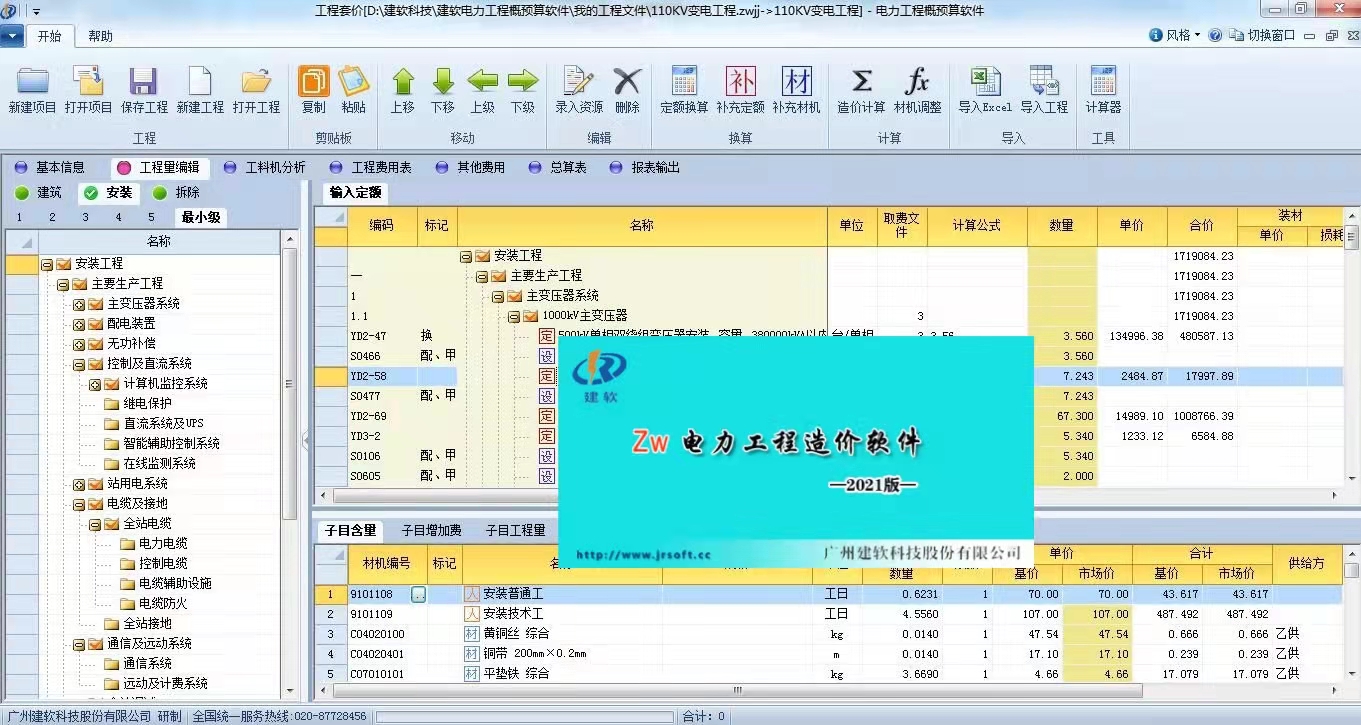Expand the 计算机监控系统 tree node

[94, 384]
